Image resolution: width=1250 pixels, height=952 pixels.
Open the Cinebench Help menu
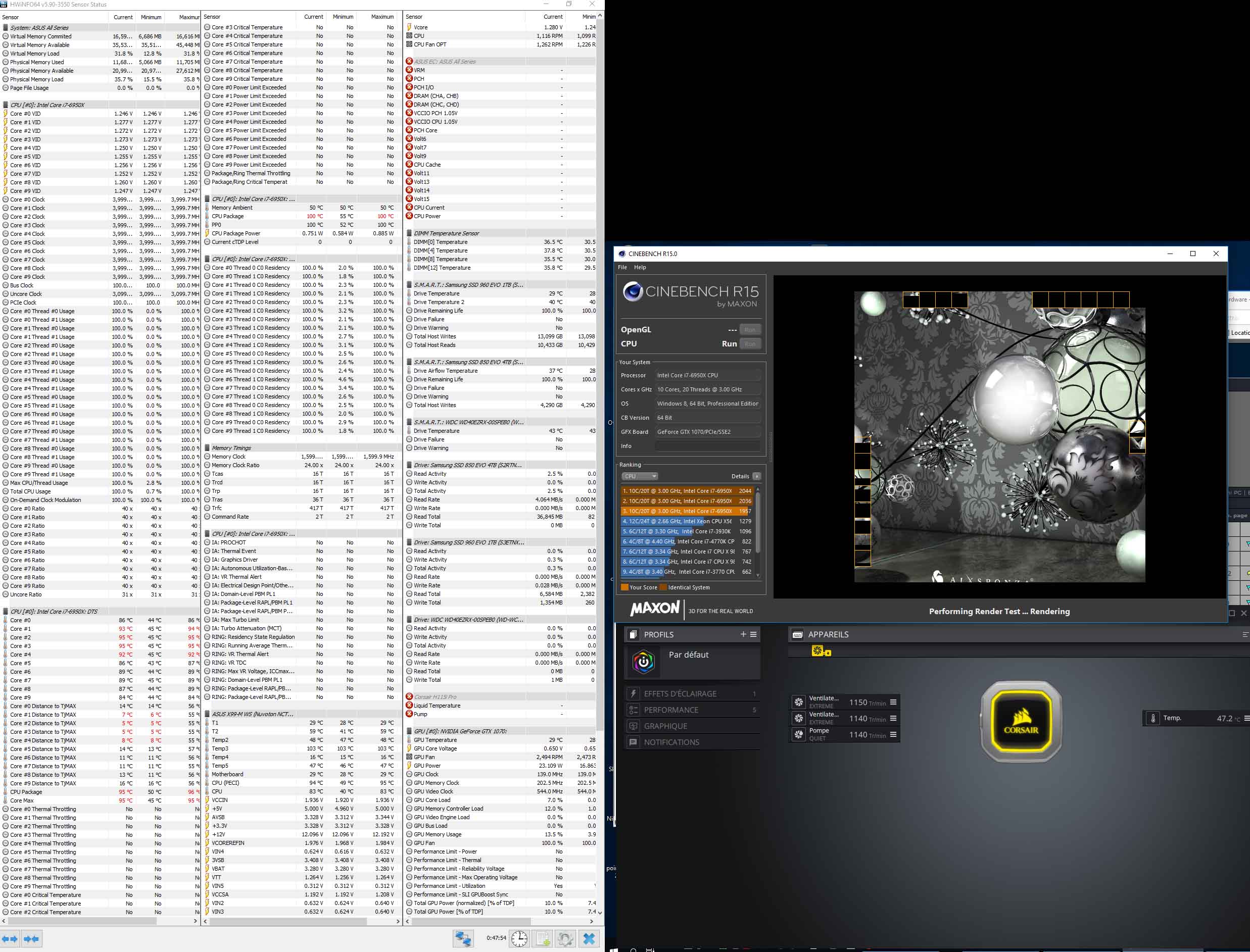click(x=640, y=267)
